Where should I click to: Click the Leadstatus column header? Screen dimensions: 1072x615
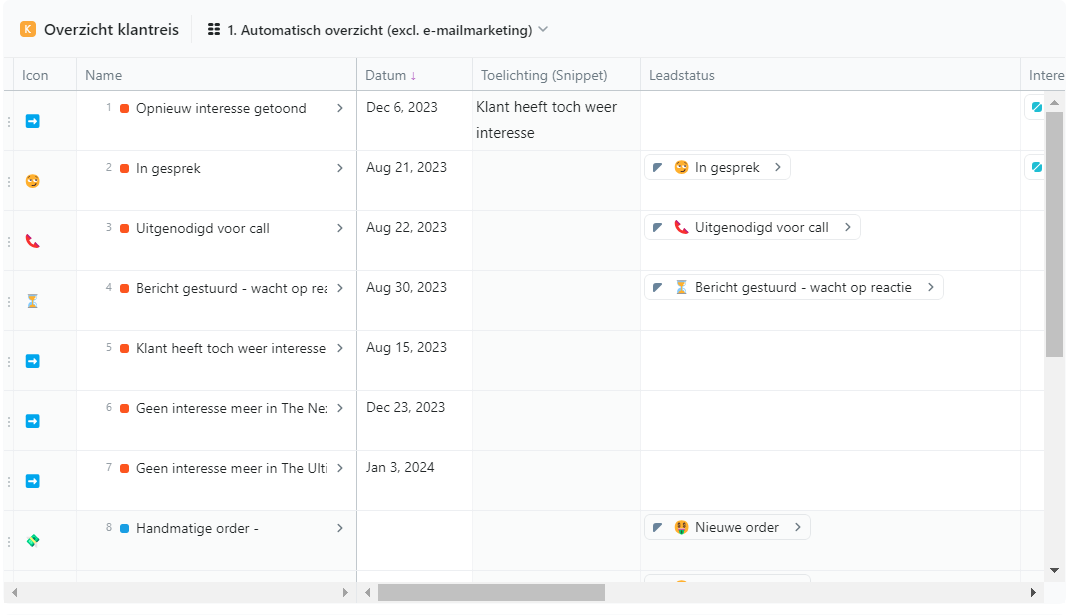point(682,75)
